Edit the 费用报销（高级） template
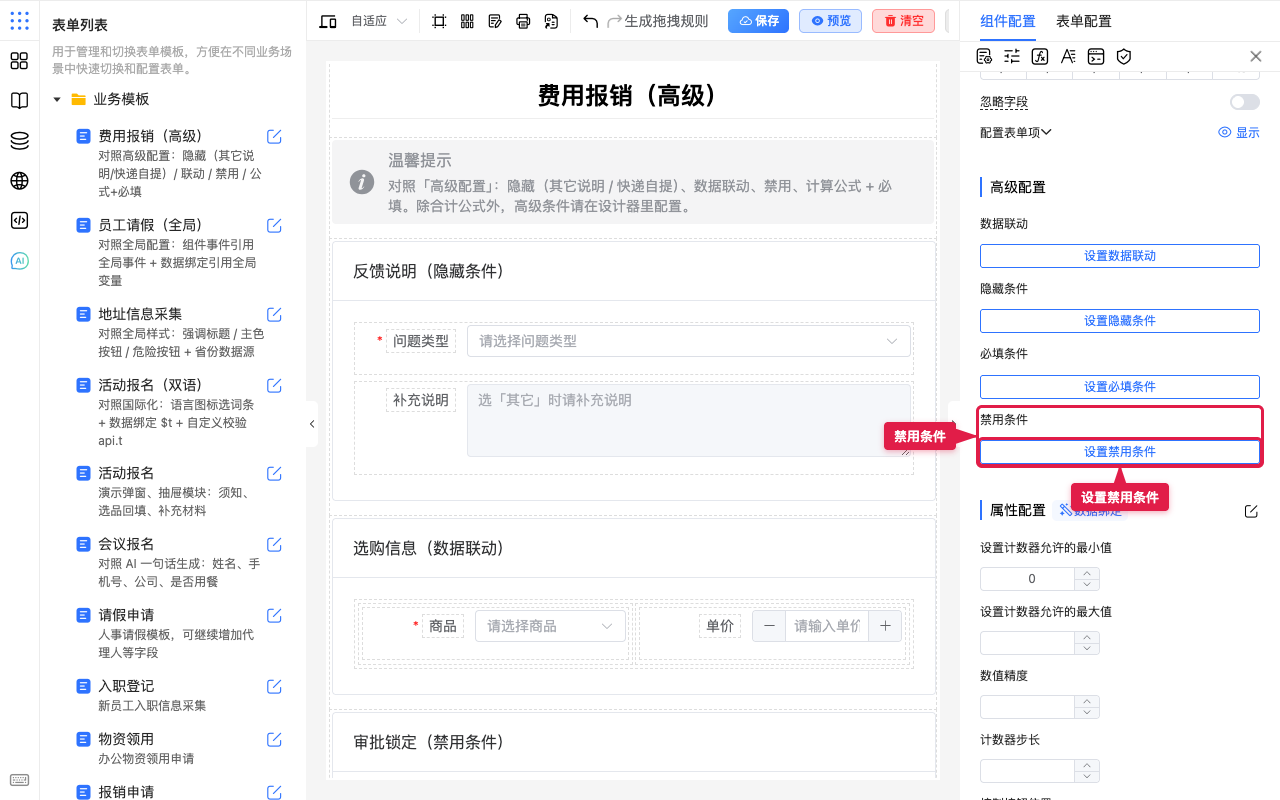Screen dimensions: 1280x800 tap(274, 137)
